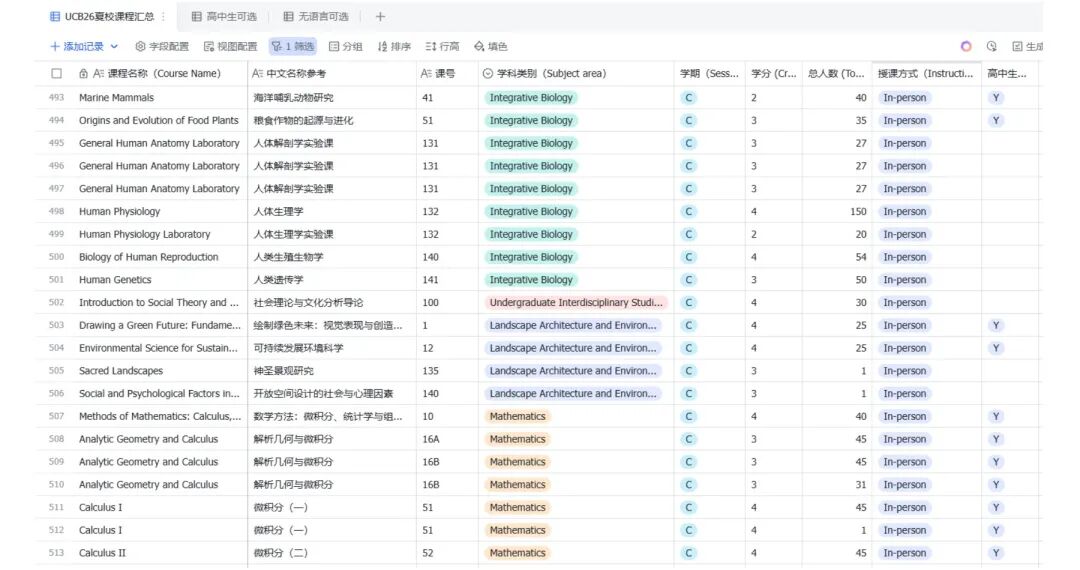The width and height of the screenshot is (1080, 570).
Task: Adjust 行高 row height
Action: click(442, 46)
